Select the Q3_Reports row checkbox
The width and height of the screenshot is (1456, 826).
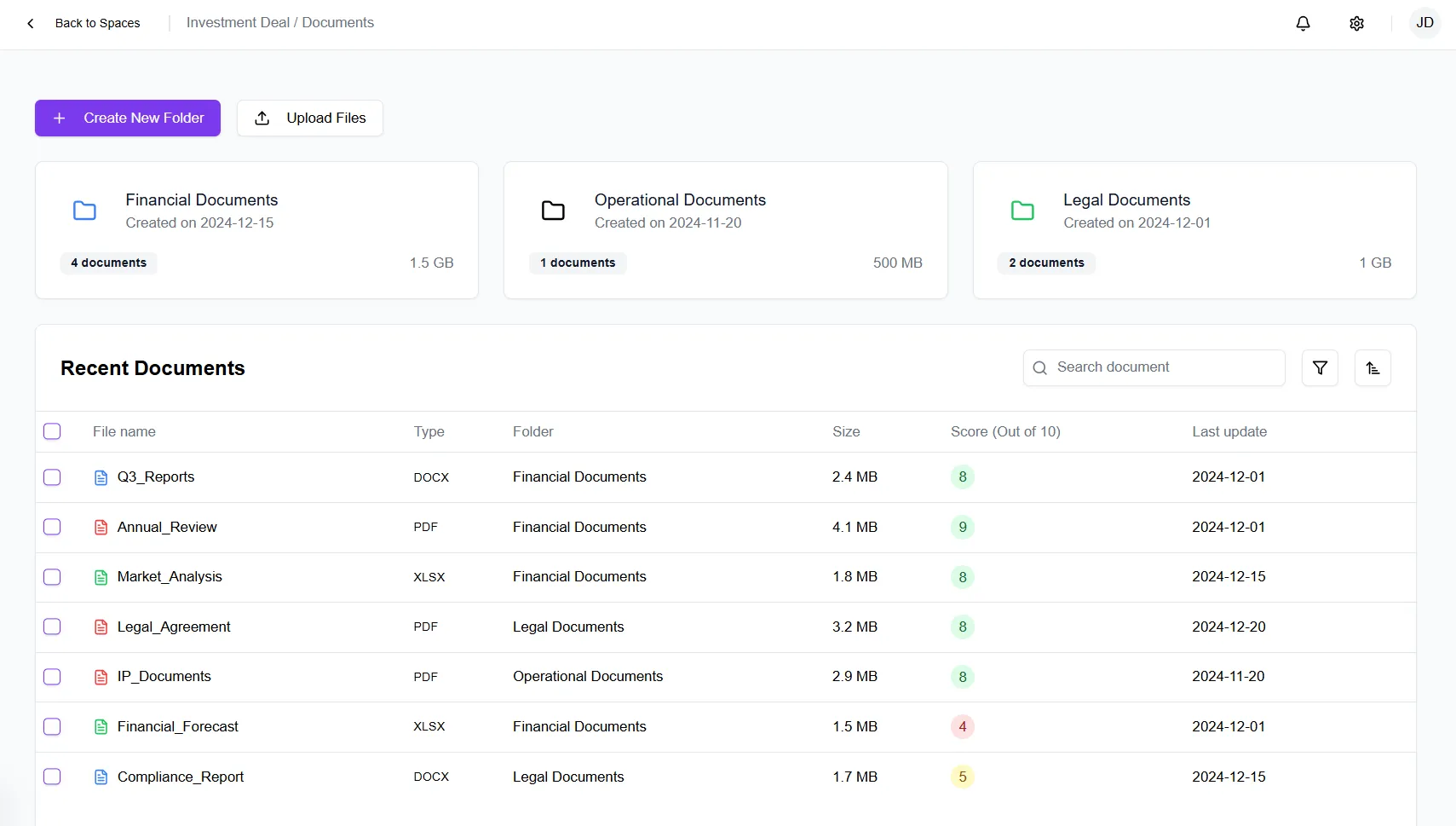52,477
